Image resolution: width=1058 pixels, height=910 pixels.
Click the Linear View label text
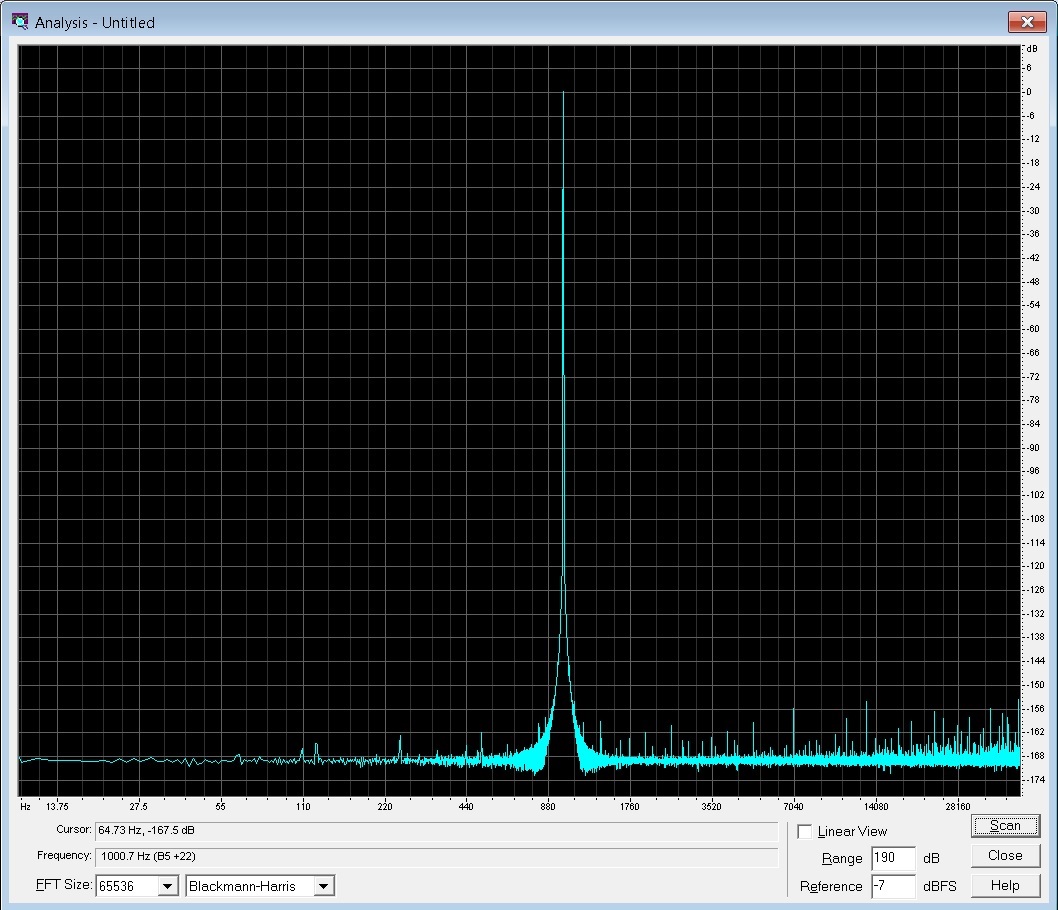(852, 831)
